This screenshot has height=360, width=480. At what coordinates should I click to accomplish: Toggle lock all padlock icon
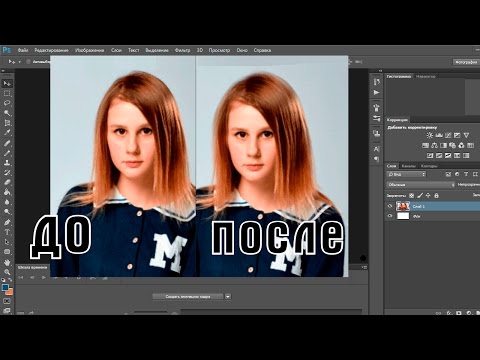pos(436,196)
